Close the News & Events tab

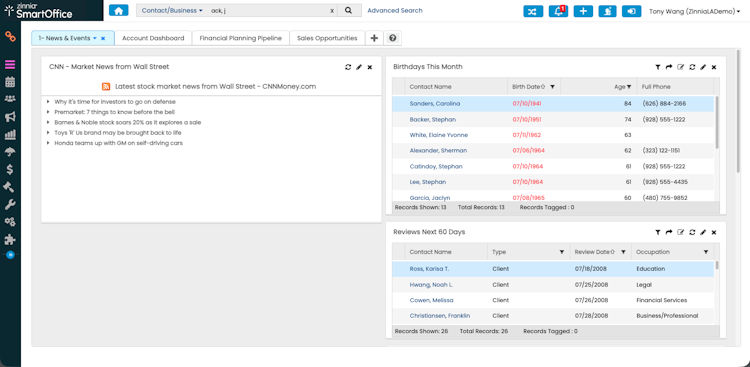click(x=103, y=38)
